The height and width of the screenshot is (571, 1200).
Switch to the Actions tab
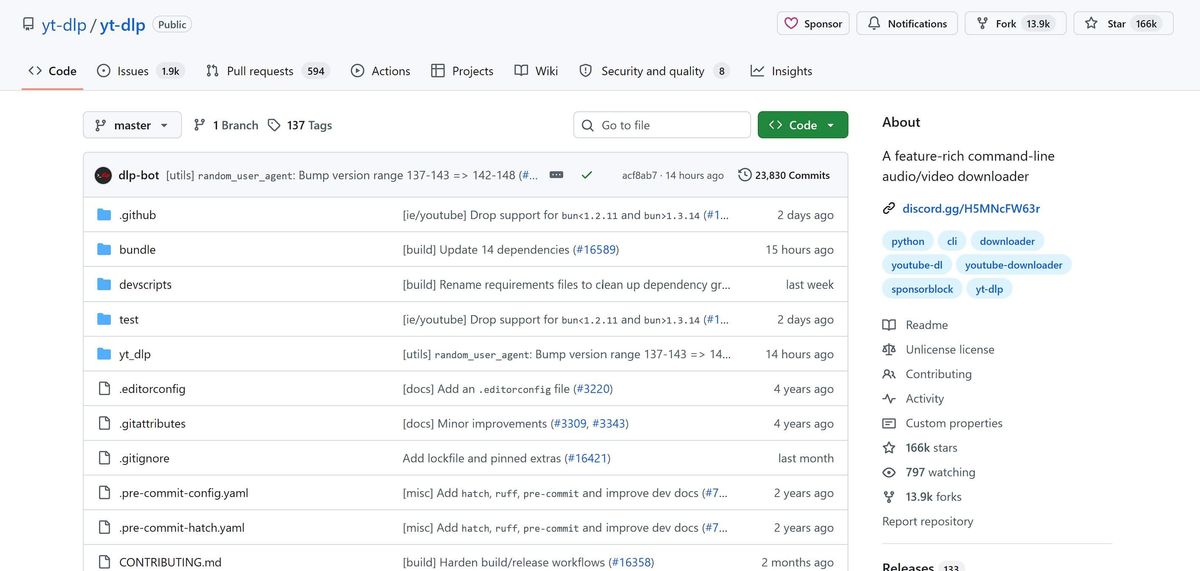pos(380,71)
